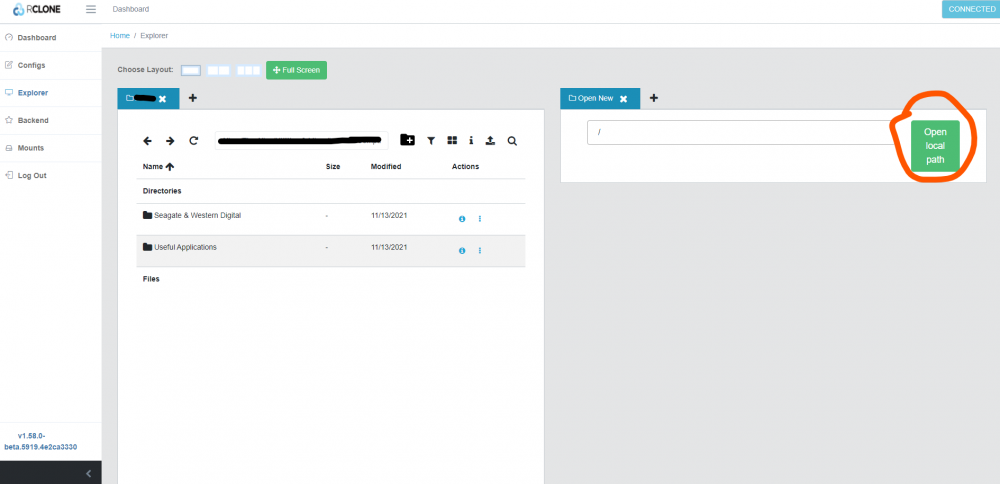The image size is (1000, 484).
Task: Click the Open local path button
Action: pyautogui.click(x=935, y=146)
